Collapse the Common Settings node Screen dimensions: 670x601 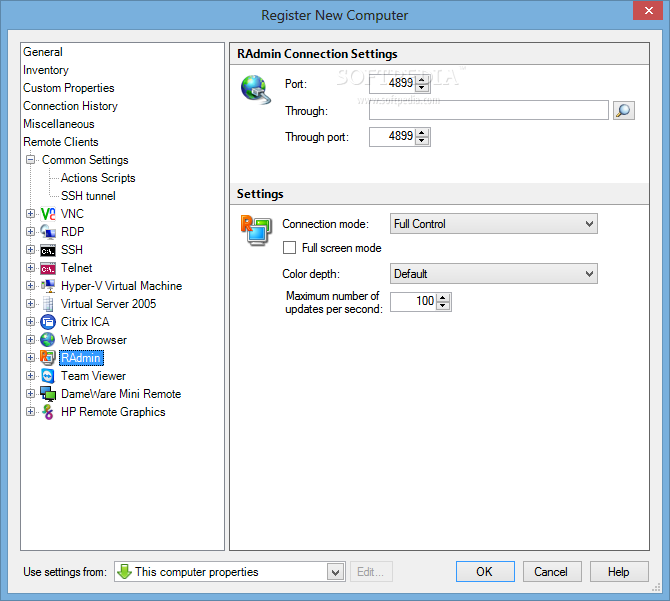coord(30,160)
